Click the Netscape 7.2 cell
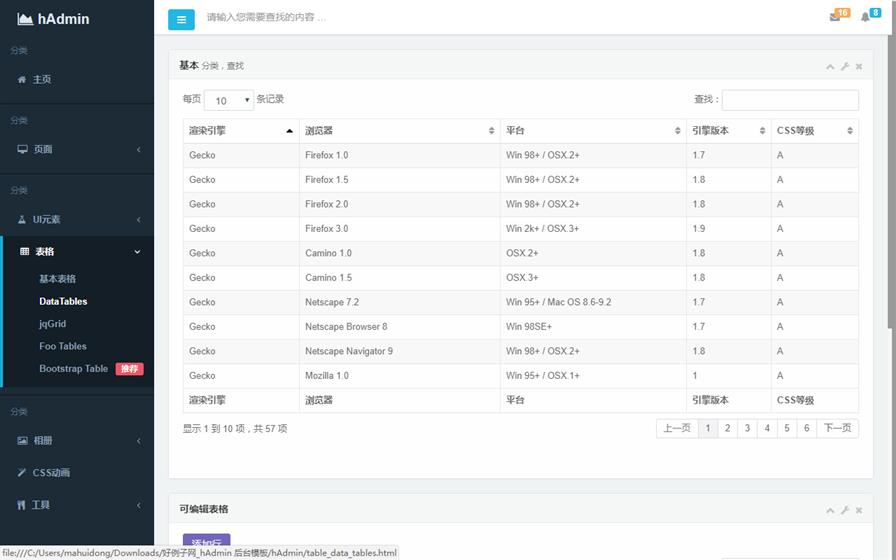896x560 pixels. click(399, 302)
